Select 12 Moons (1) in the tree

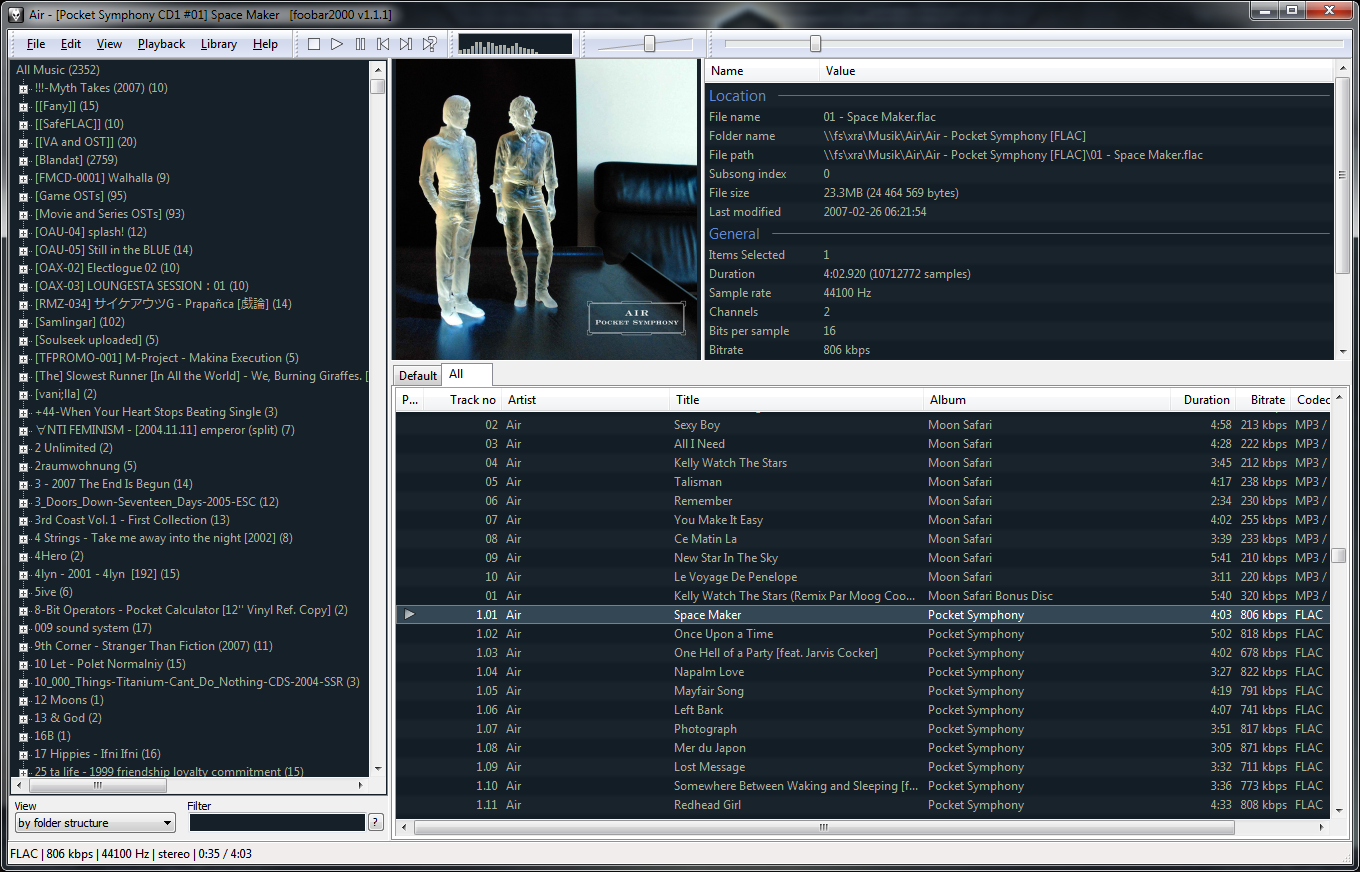pos(69,700)
